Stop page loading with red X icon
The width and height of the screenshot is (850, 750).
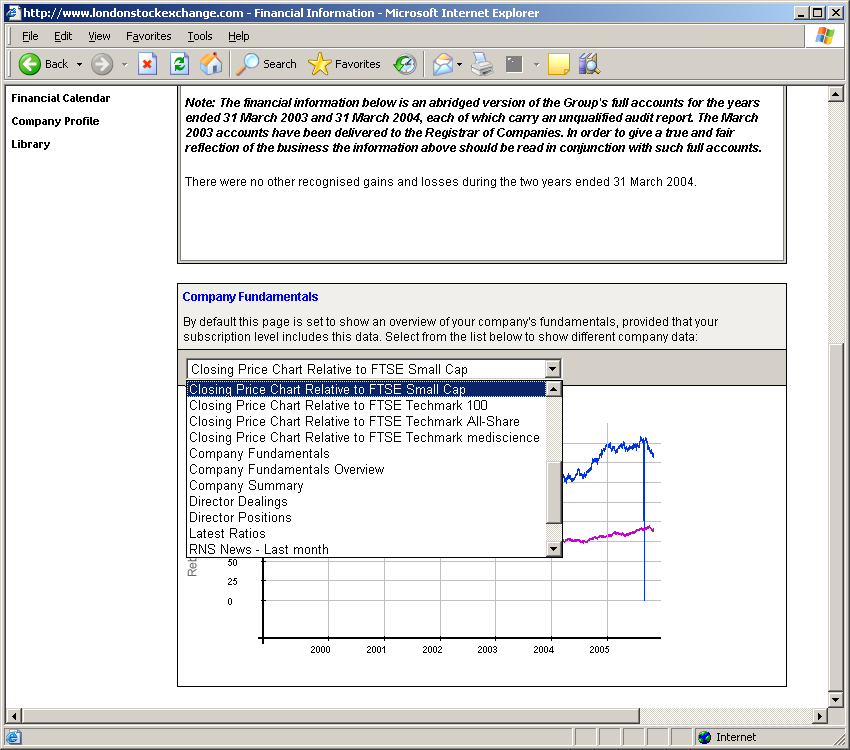[x=147, y=64]
